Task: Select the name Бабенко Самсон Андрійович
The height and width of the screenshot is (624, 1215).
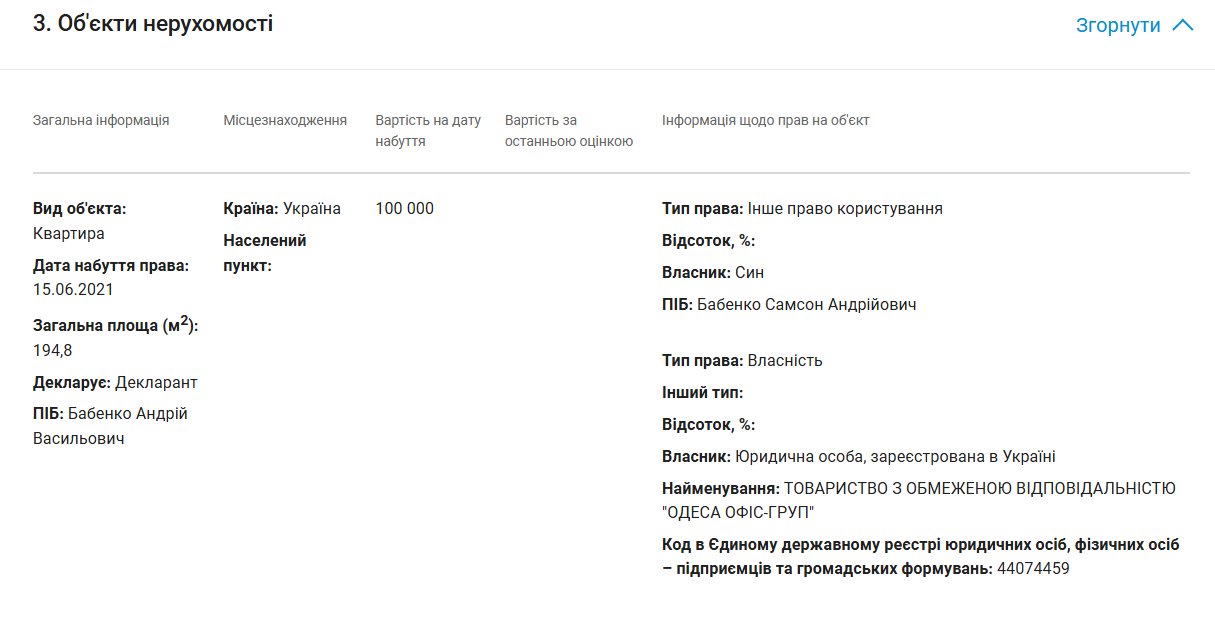Action: (x=806, y=304)
